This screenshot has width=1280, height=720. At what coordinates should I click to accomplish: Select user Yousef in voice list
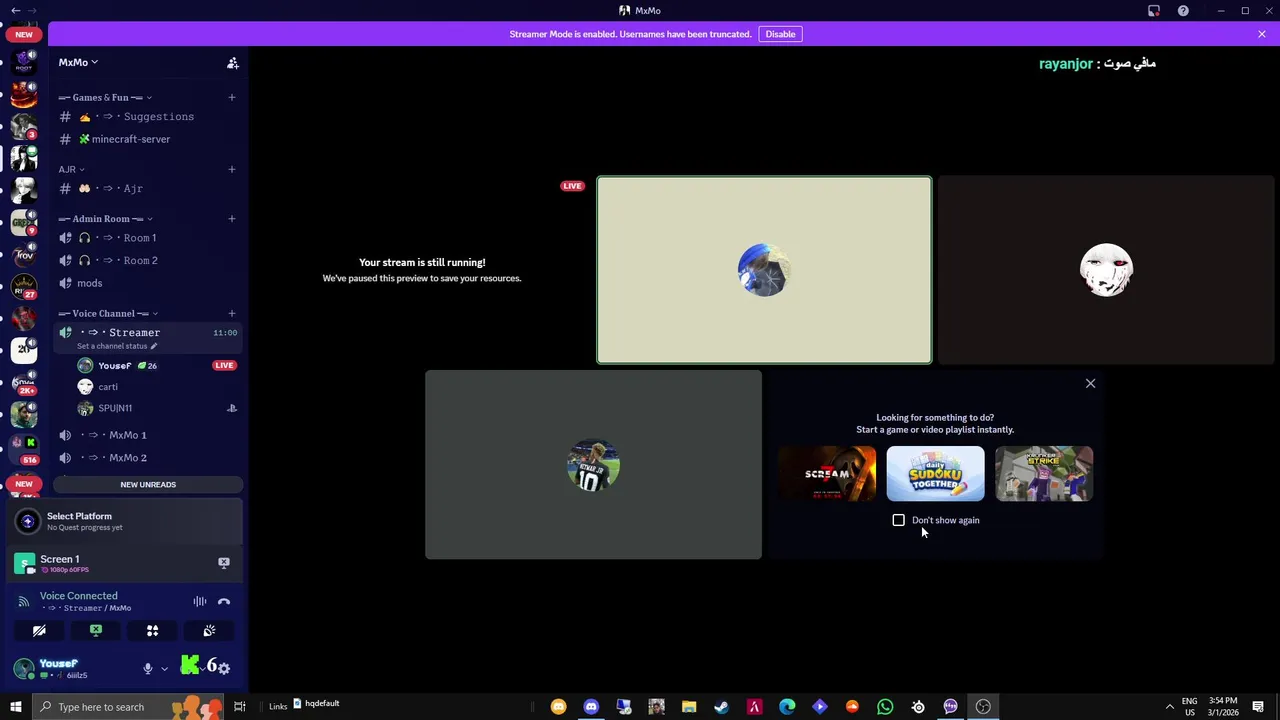pyautogui.click(x=158, y=365)
